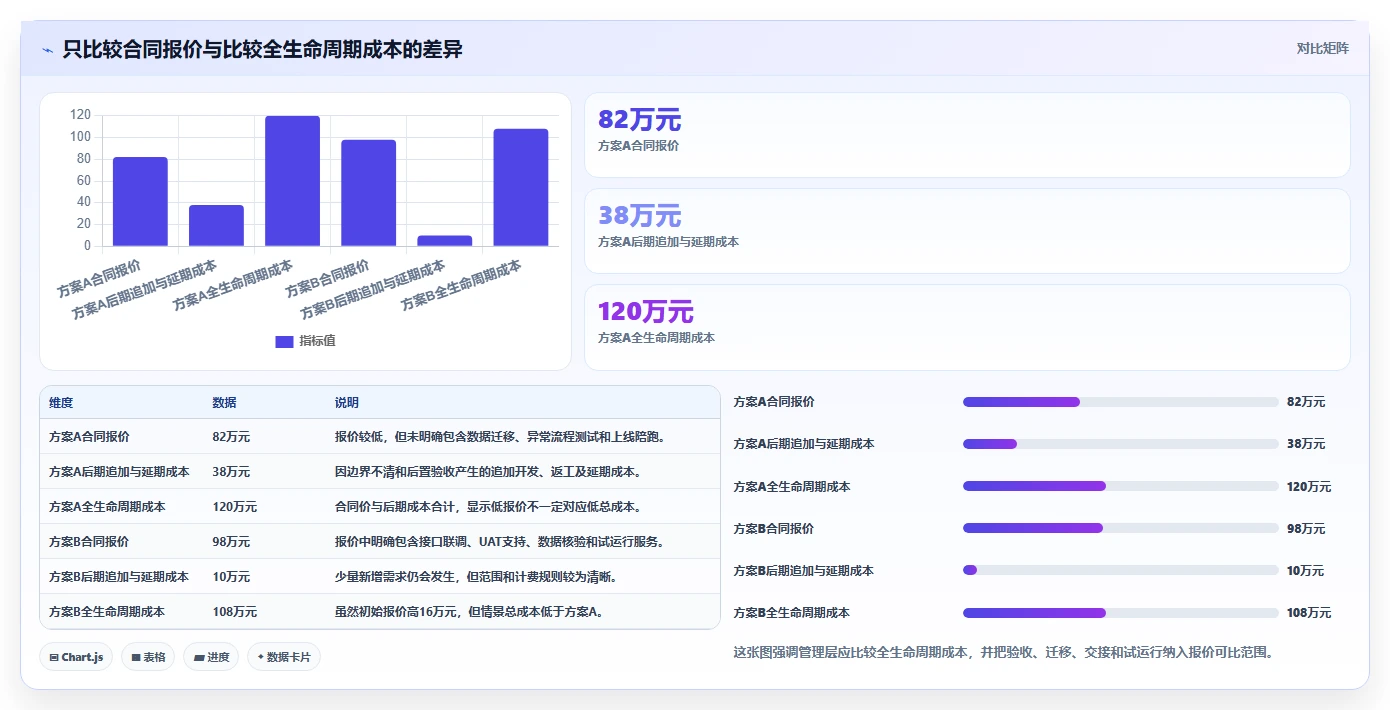Screen dimensions: 1390x710
Task: Click the 方案A后期追加与延期成本 progress bar
Action: (1120, 444)
